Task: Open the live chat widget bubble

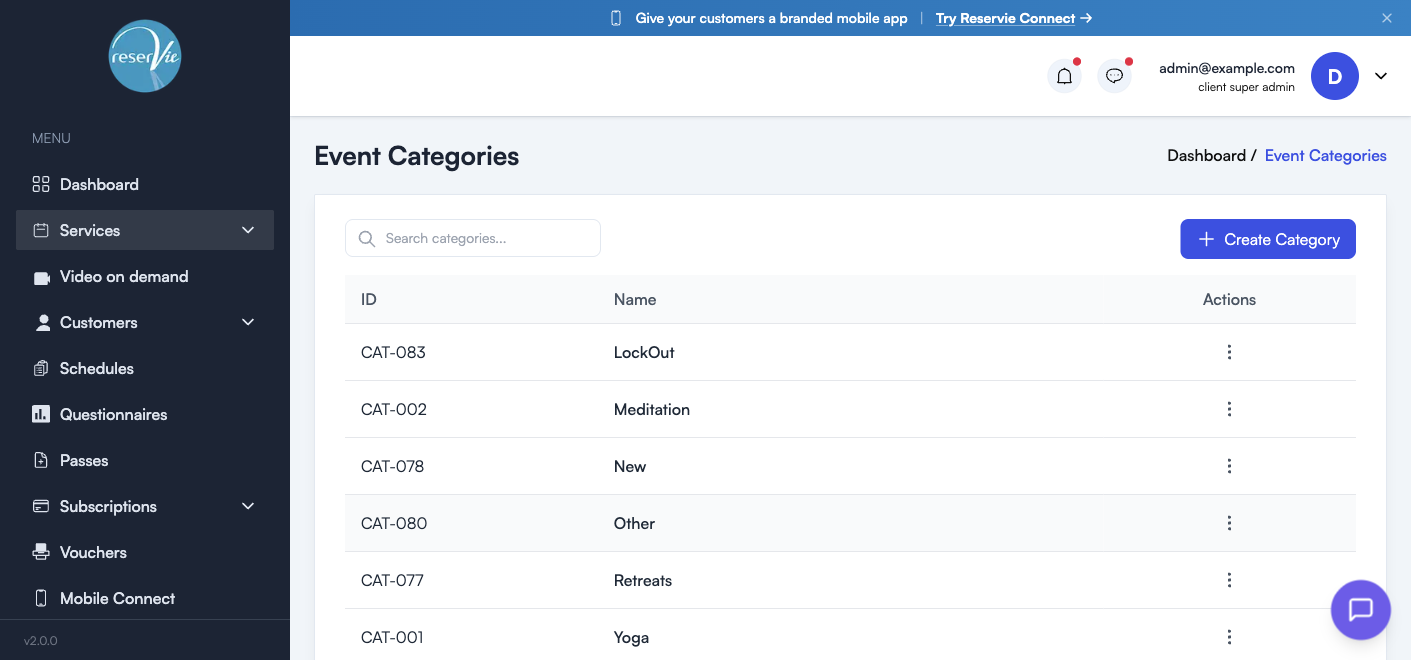Action: 1360,609
